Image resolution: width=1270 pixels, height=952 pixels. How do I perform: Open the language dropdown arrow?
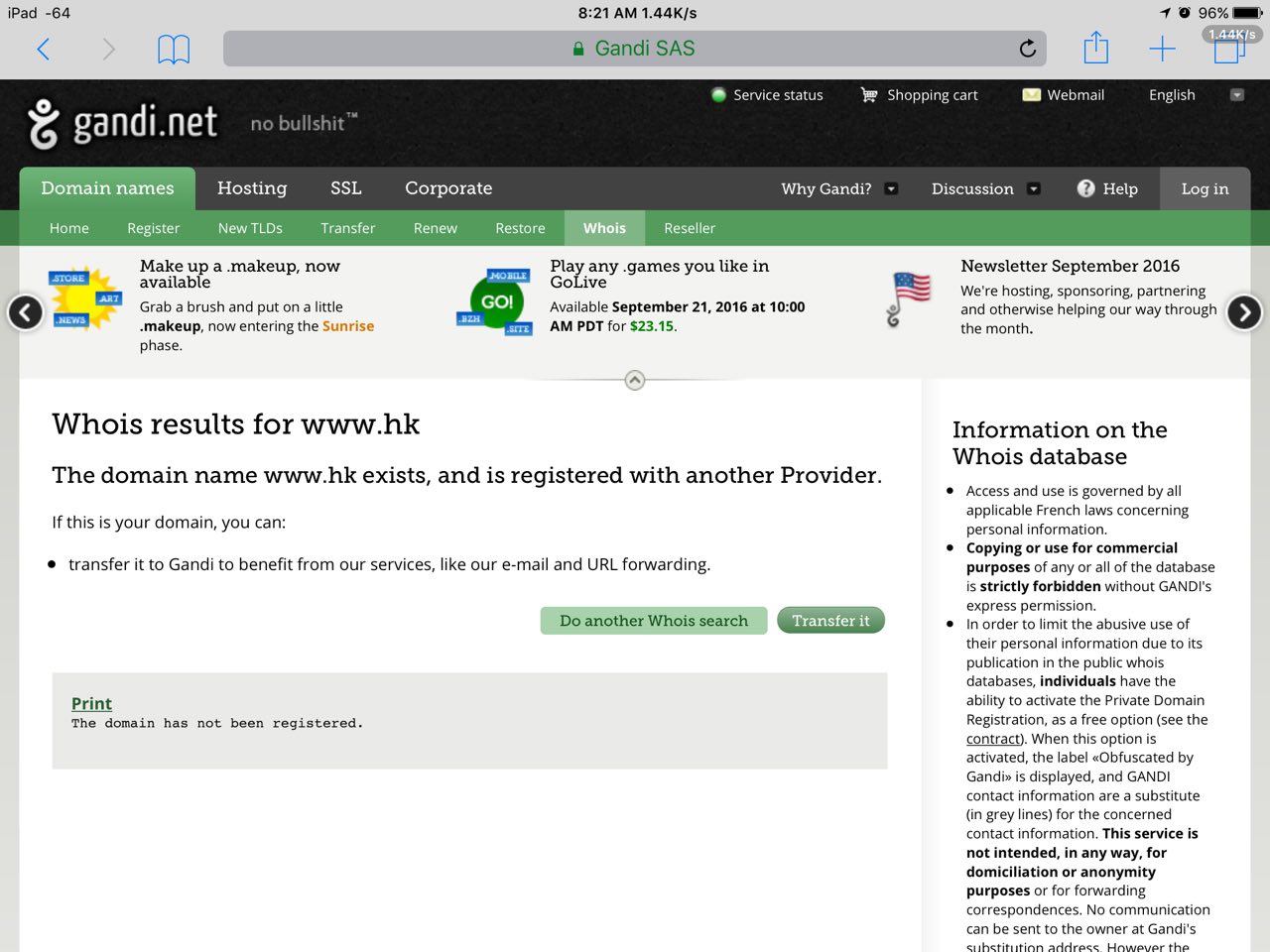click(1237, 95)
